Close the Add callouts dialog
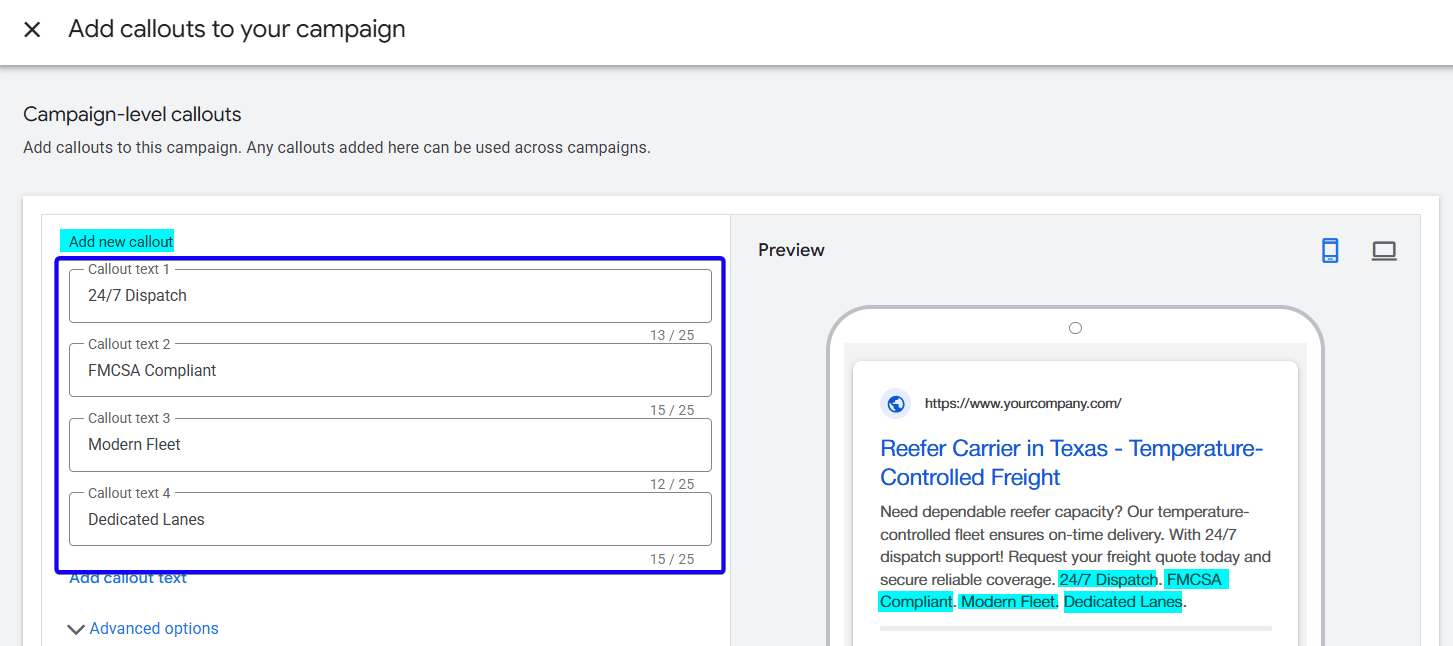 point(32,29)
